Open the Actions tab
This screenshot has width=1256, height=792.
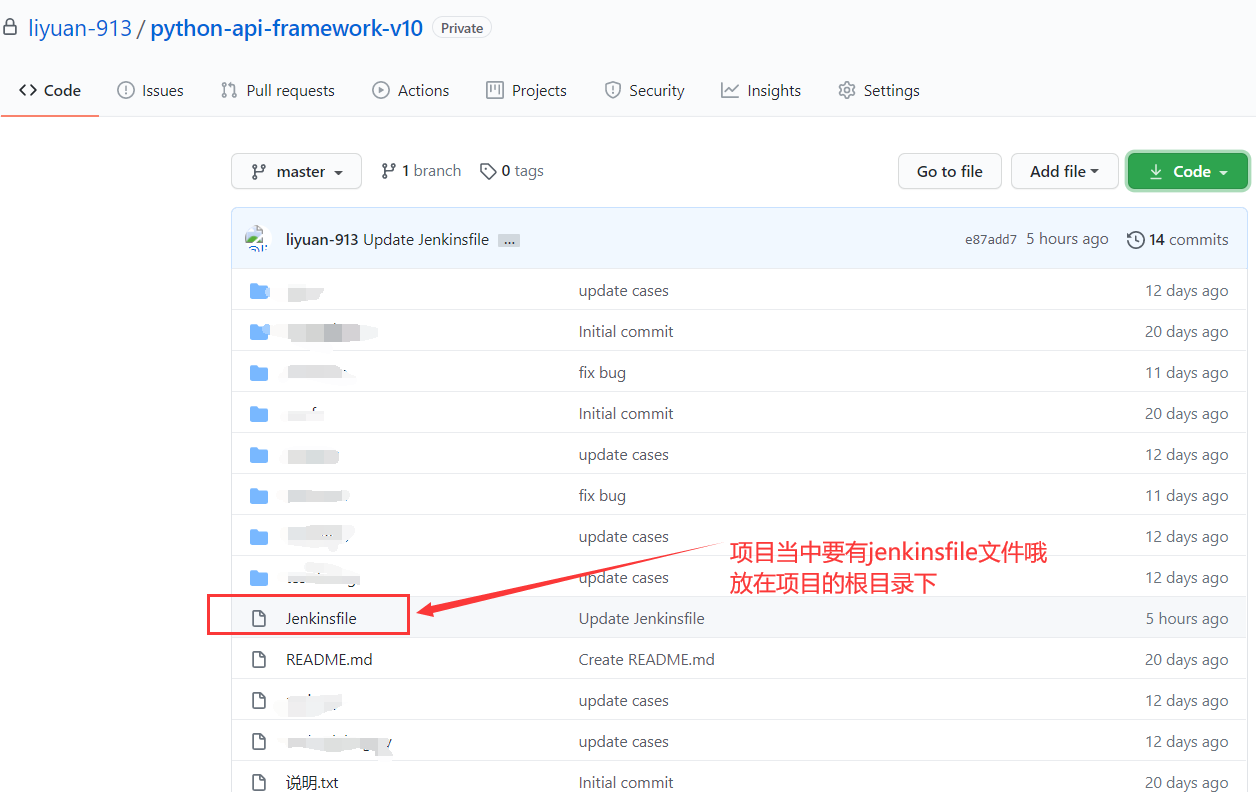(x=410, y=90)
